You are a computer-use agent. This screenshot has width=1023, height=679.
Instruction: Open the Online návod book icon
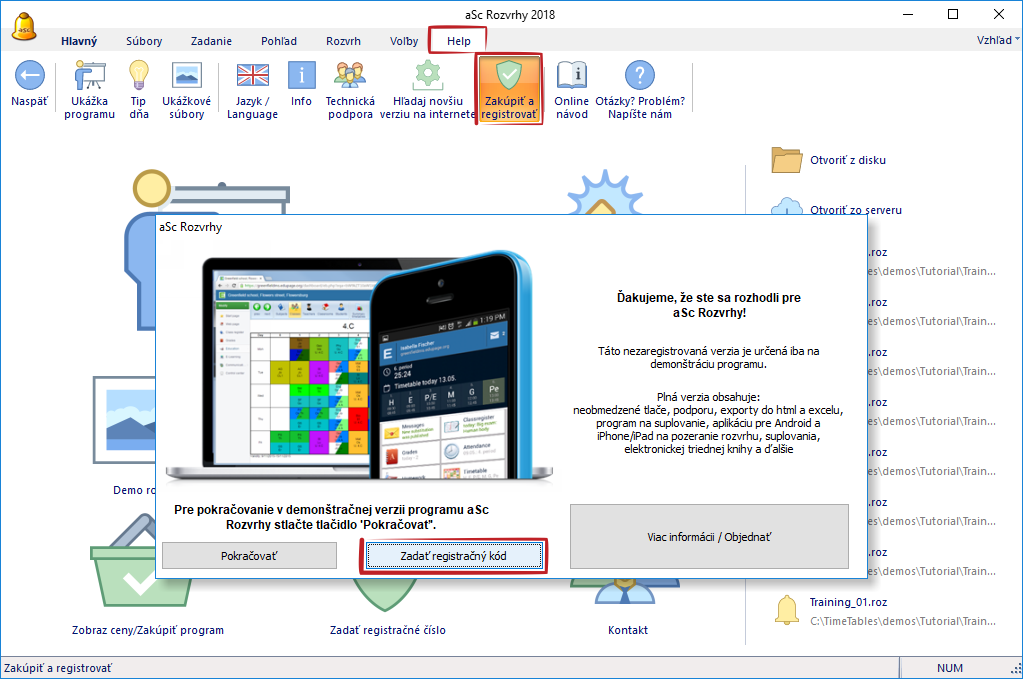[571, 77]
